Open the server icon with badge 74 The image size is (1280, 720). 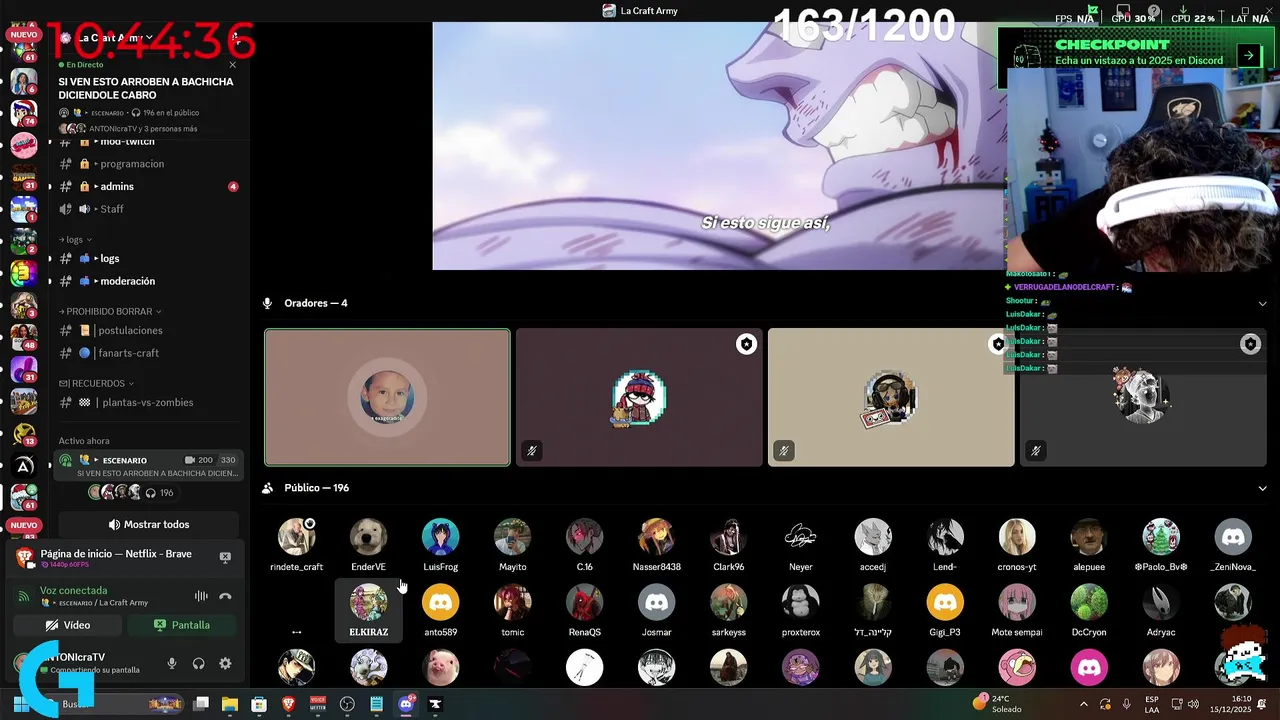tap(23, 111)
